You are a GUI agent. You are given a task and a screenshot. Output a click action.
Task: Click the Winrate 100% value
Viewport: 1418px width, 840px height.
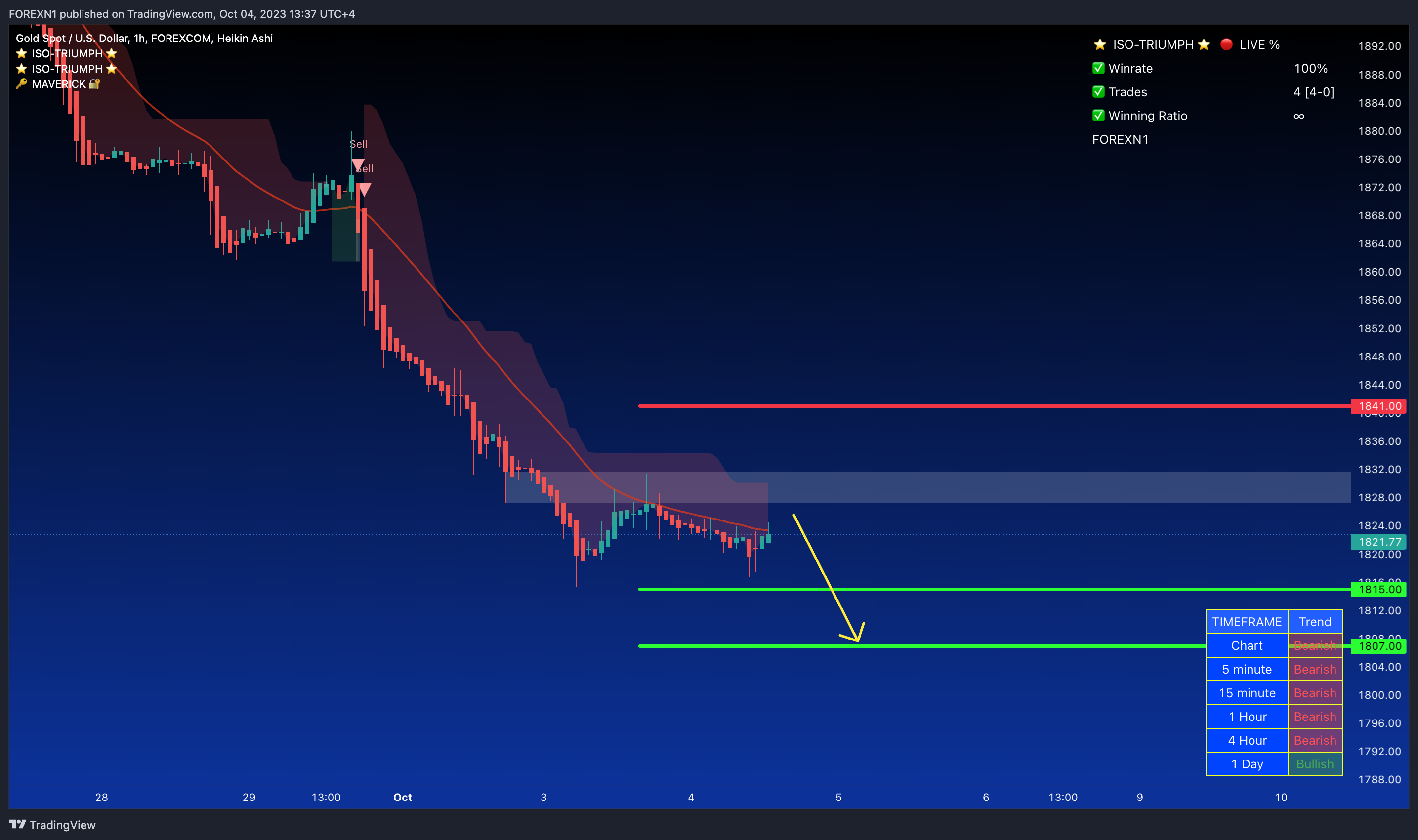point(1310,68)
